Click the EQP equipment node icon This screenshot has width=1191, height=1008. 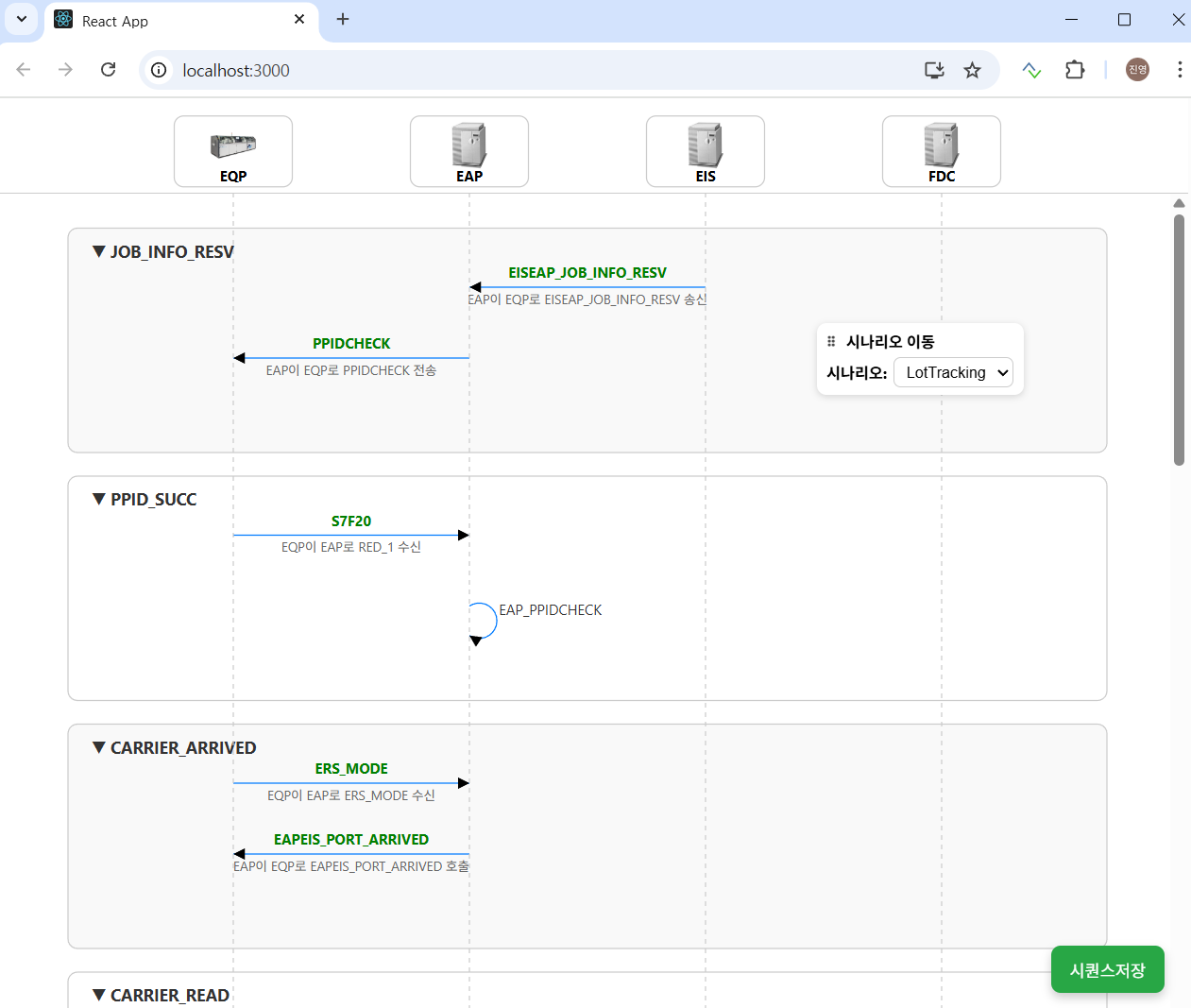[233, 146]
